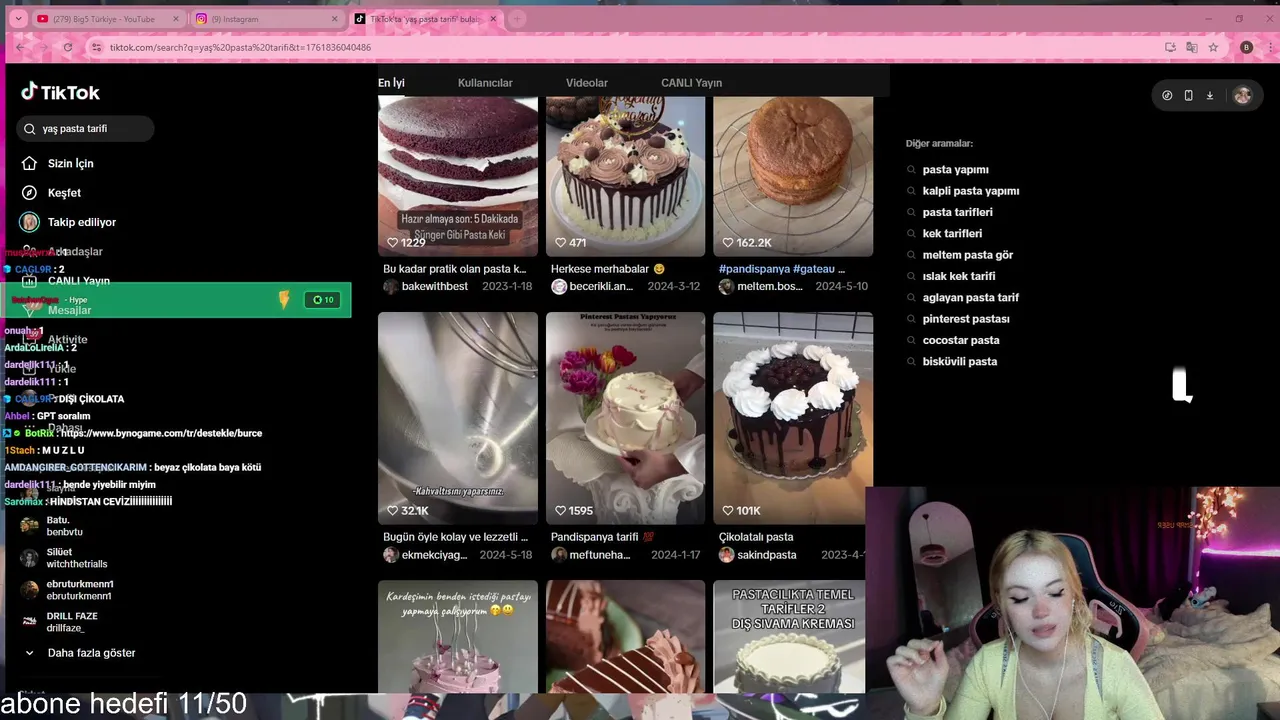Open the Çikolatalı pasta video with 101K likes
1280x720 pixels.
click(x=793, y=418)
